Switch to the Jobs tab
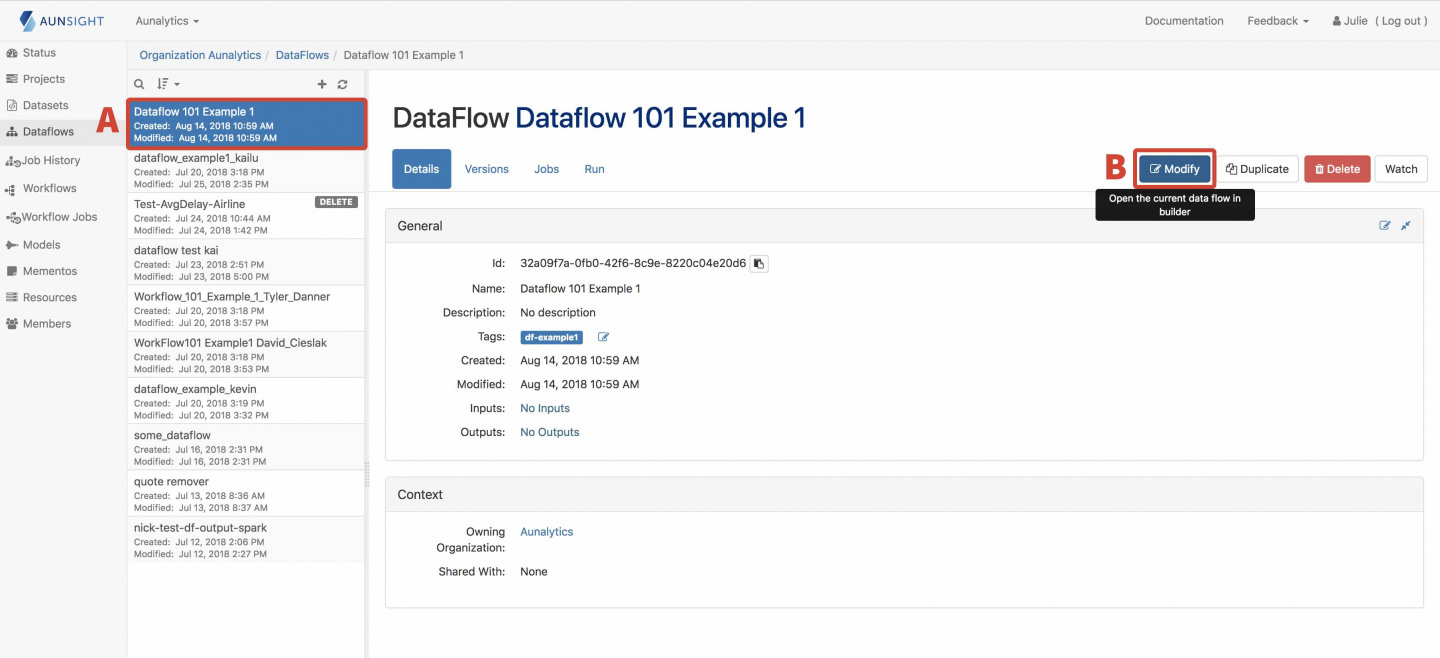Image resolution: width=1440 pixels, height=658 pixels. pos(547,169)
